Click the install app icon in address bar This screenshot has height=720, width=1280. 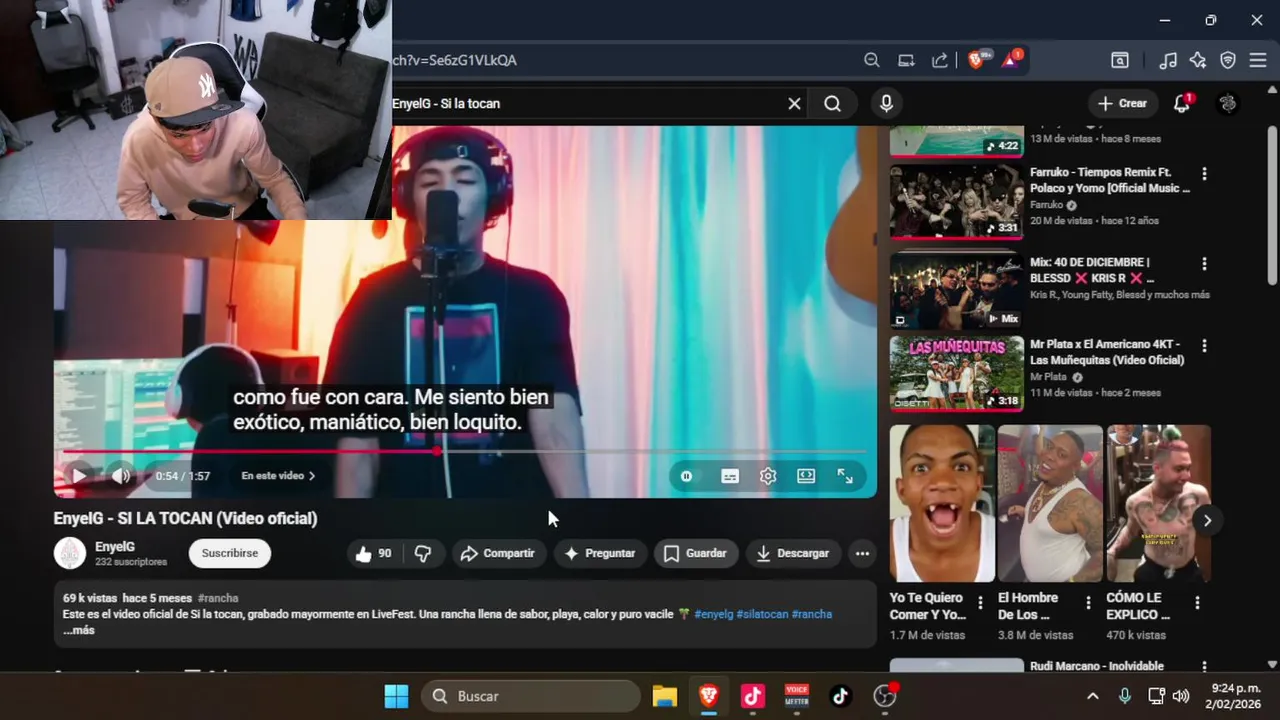[x=906, y=60]
